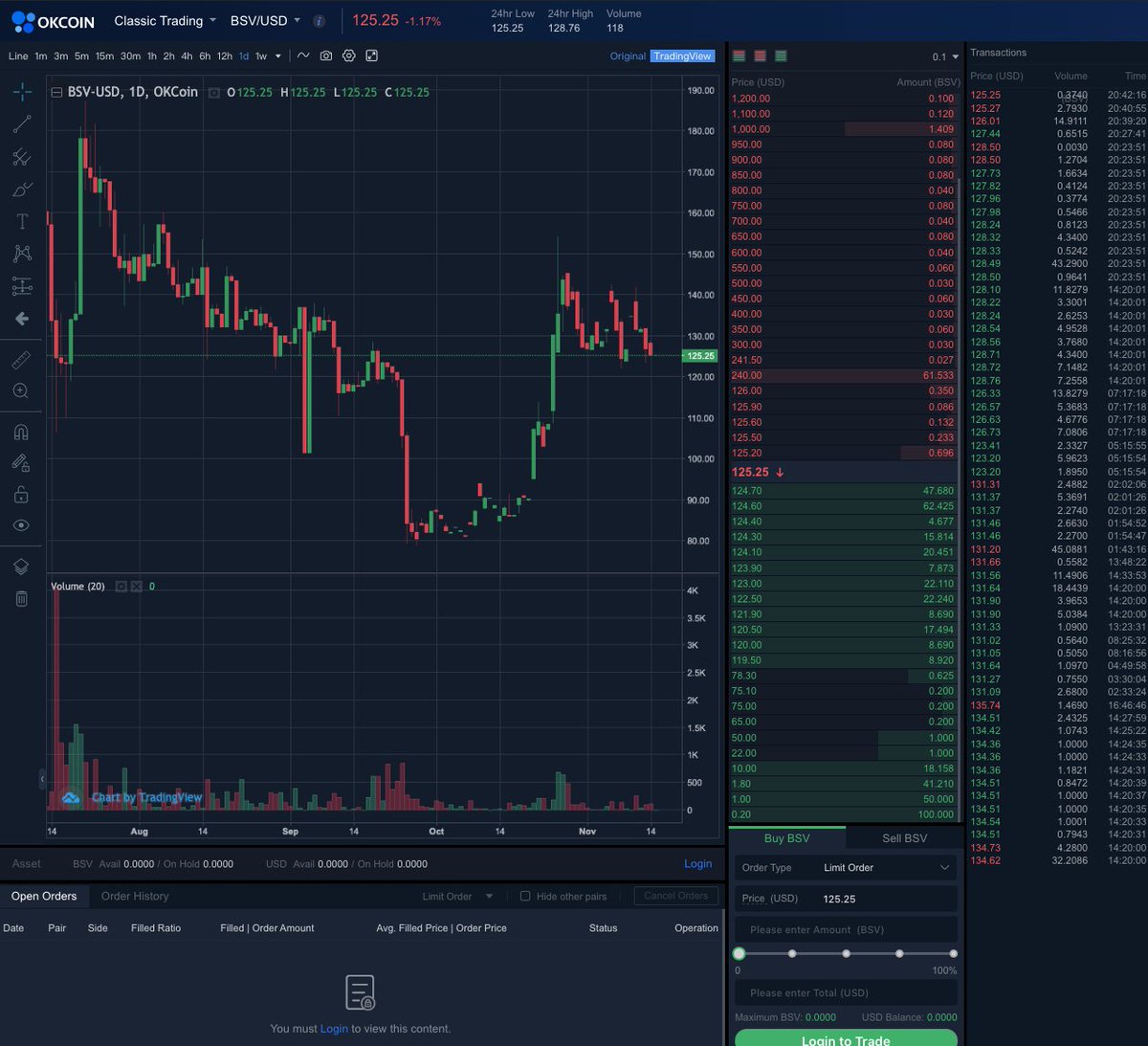The height and width of the screenshot is (1046, 1148).
Task: Click the OKCoin logo
Action: click(x=53, y=21)
